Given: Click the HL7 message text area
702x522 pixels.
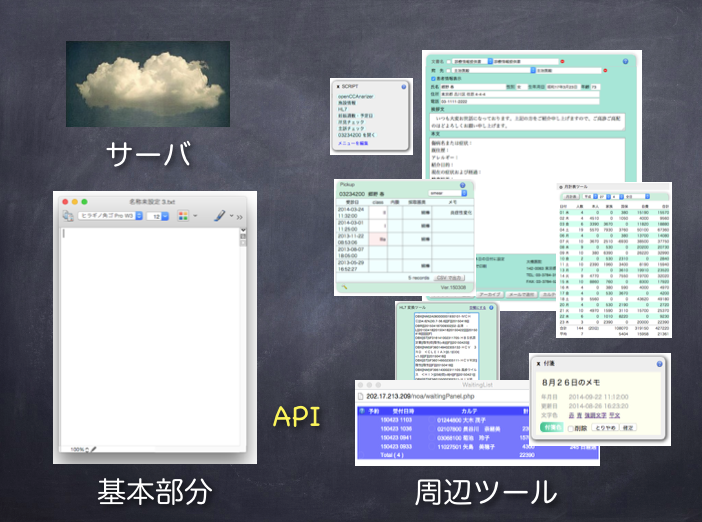Looking at the screenshot, I should pyautogui.click(x=446, y=346).
